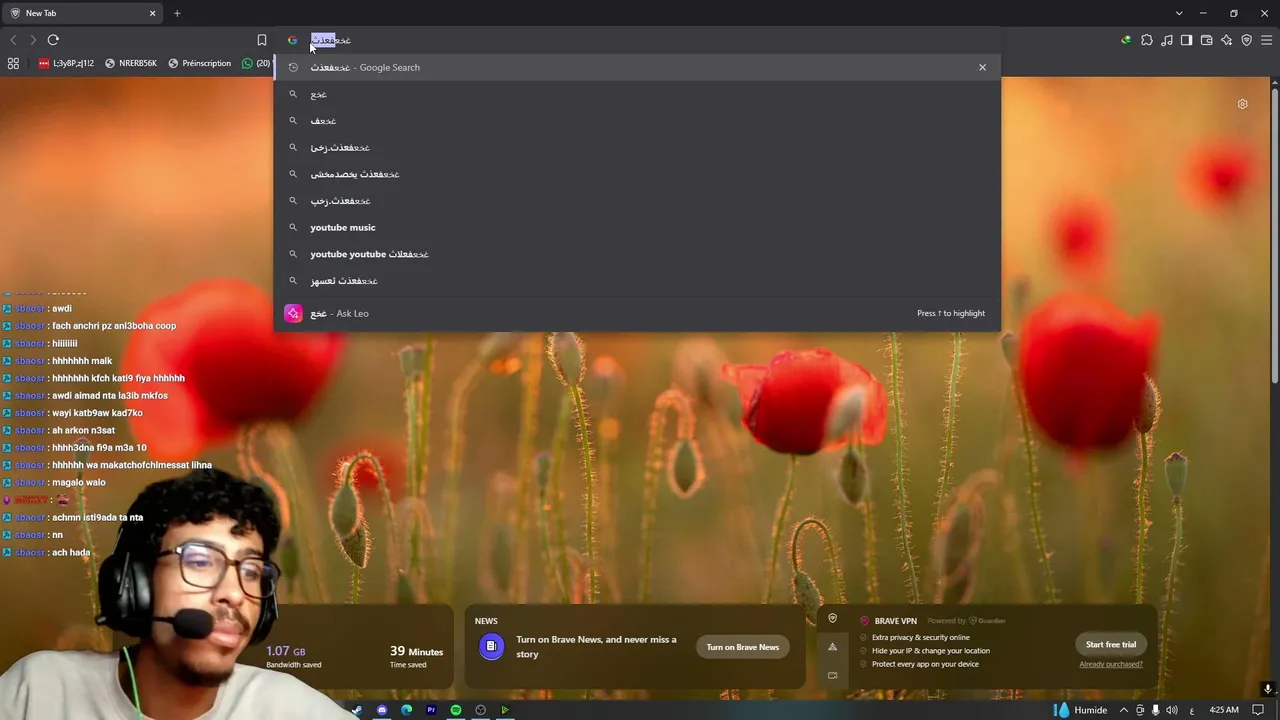Open Steam from the taskbar
Screen dimensions: 1280x720
pyautogui.click(x=357, y=710)
